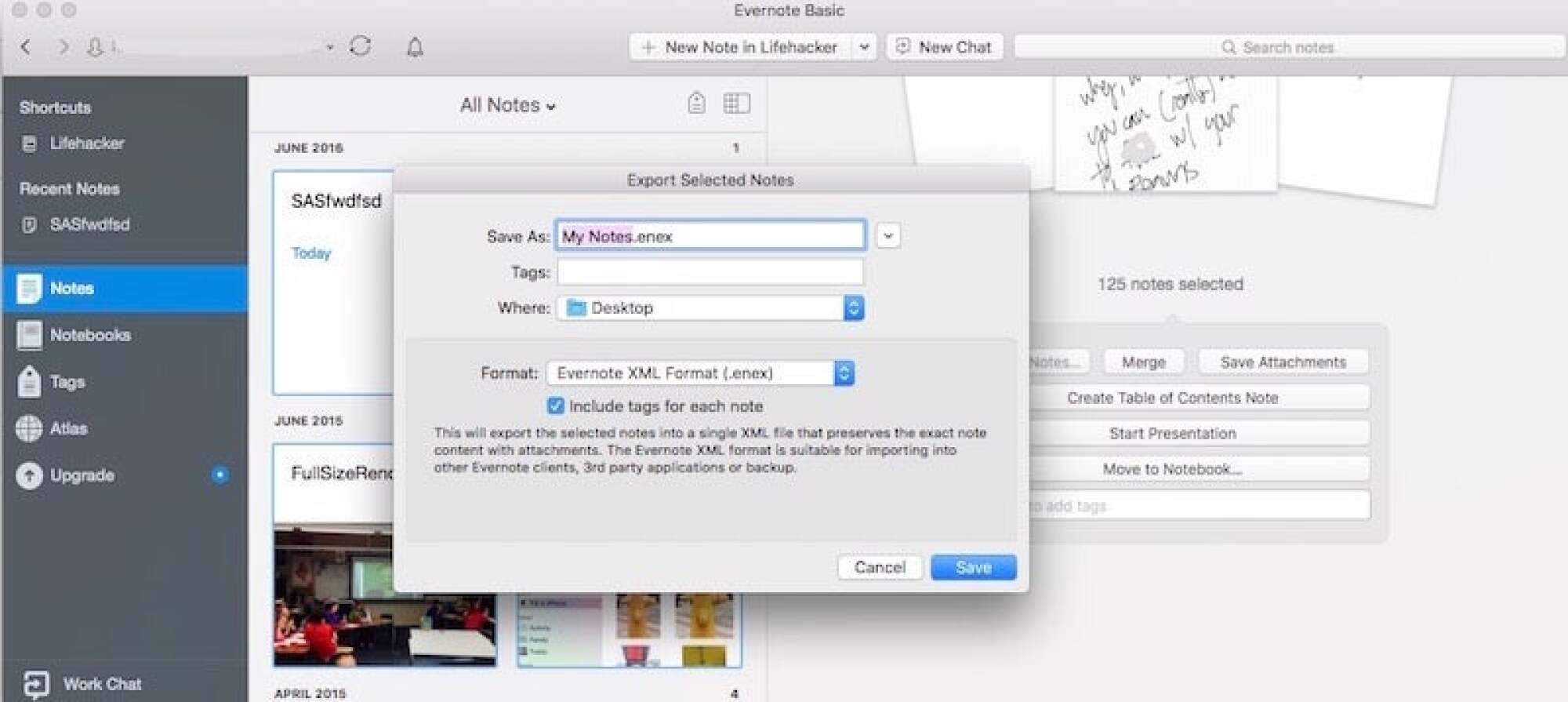
Task: Focus the Search notes field
Action: pyautogui.click(x=1289, y=47)
